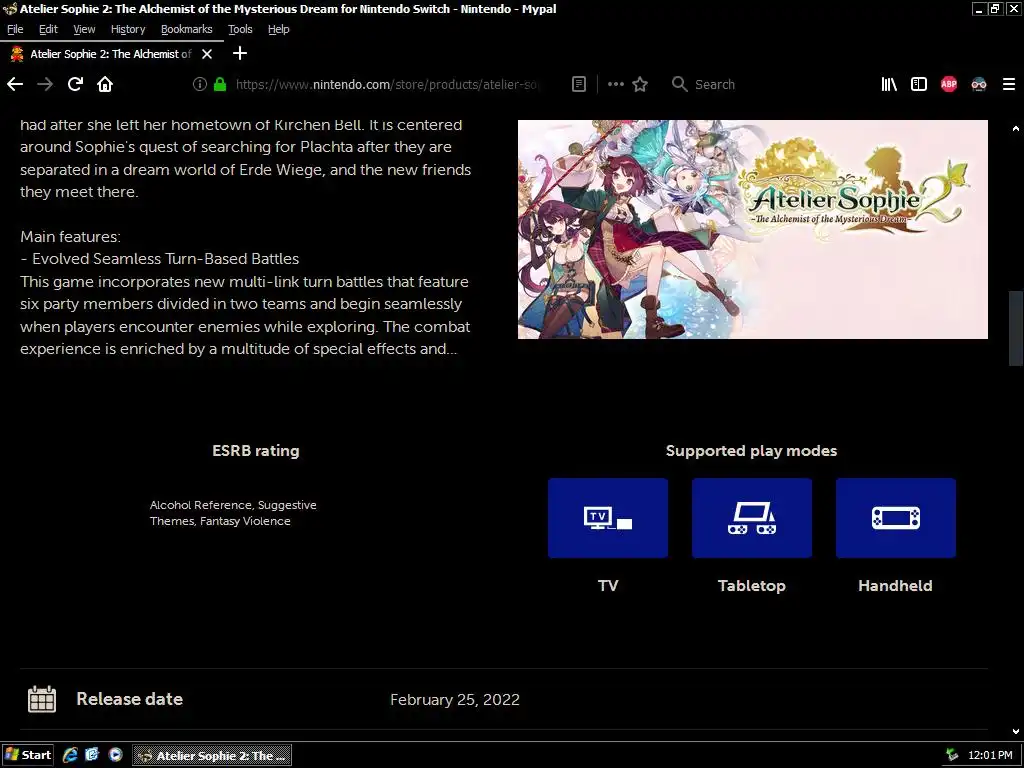
Task: Click the Main features: line
Action: point(71,236)
